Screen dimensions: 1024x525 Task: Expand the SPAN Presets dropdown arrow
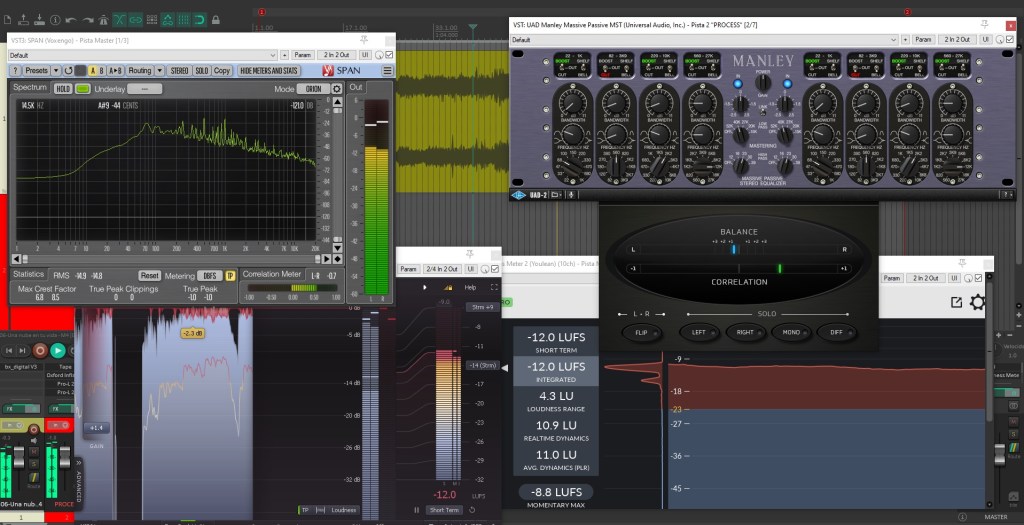click(x=56, y=71)
